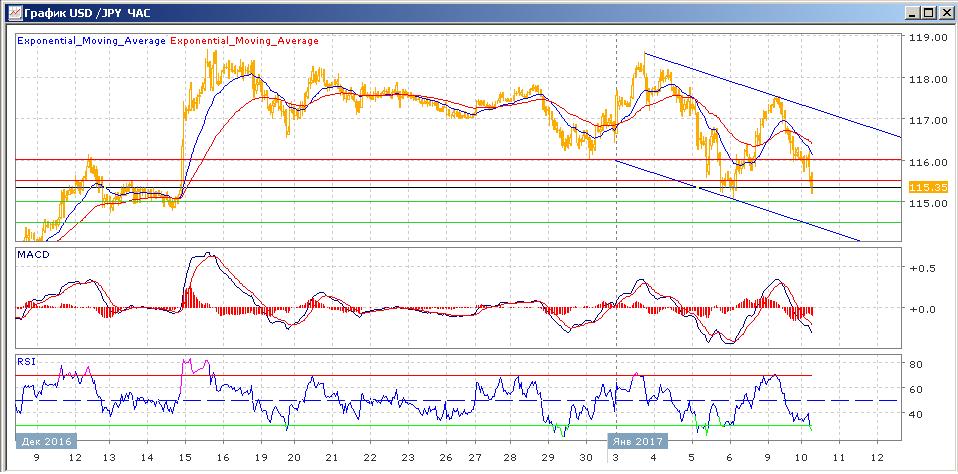Click the Янв 2017 month marker
The width and height of the screenshot is (958, 474).
click(638, 441)
